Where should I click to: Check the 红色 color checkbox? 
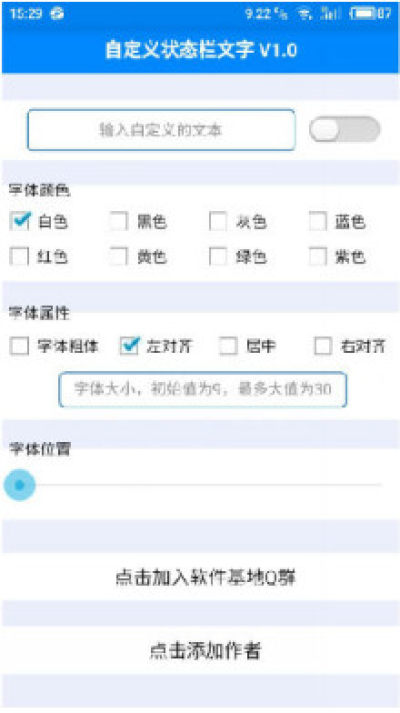[x=19, y=257]
